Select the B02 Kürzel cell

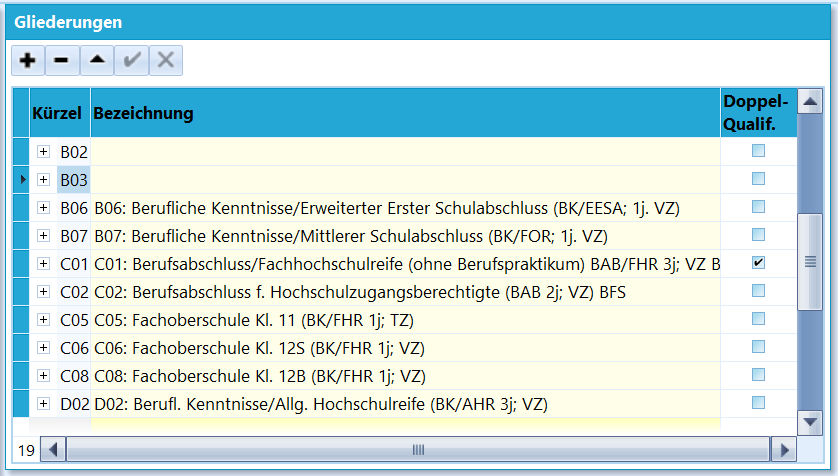(74, 152)
